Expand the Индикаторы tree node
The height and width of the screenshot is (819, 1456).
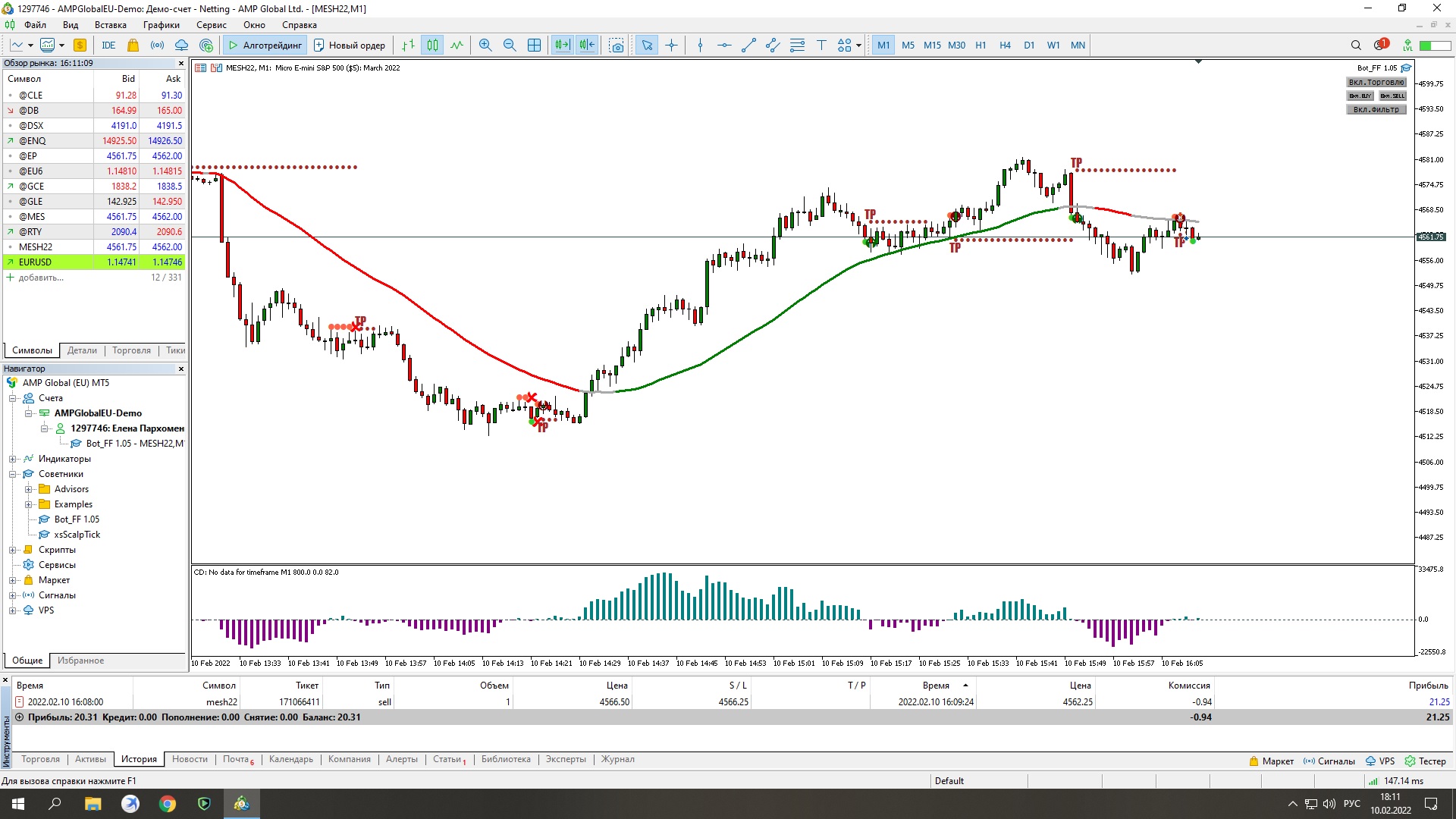13,459
